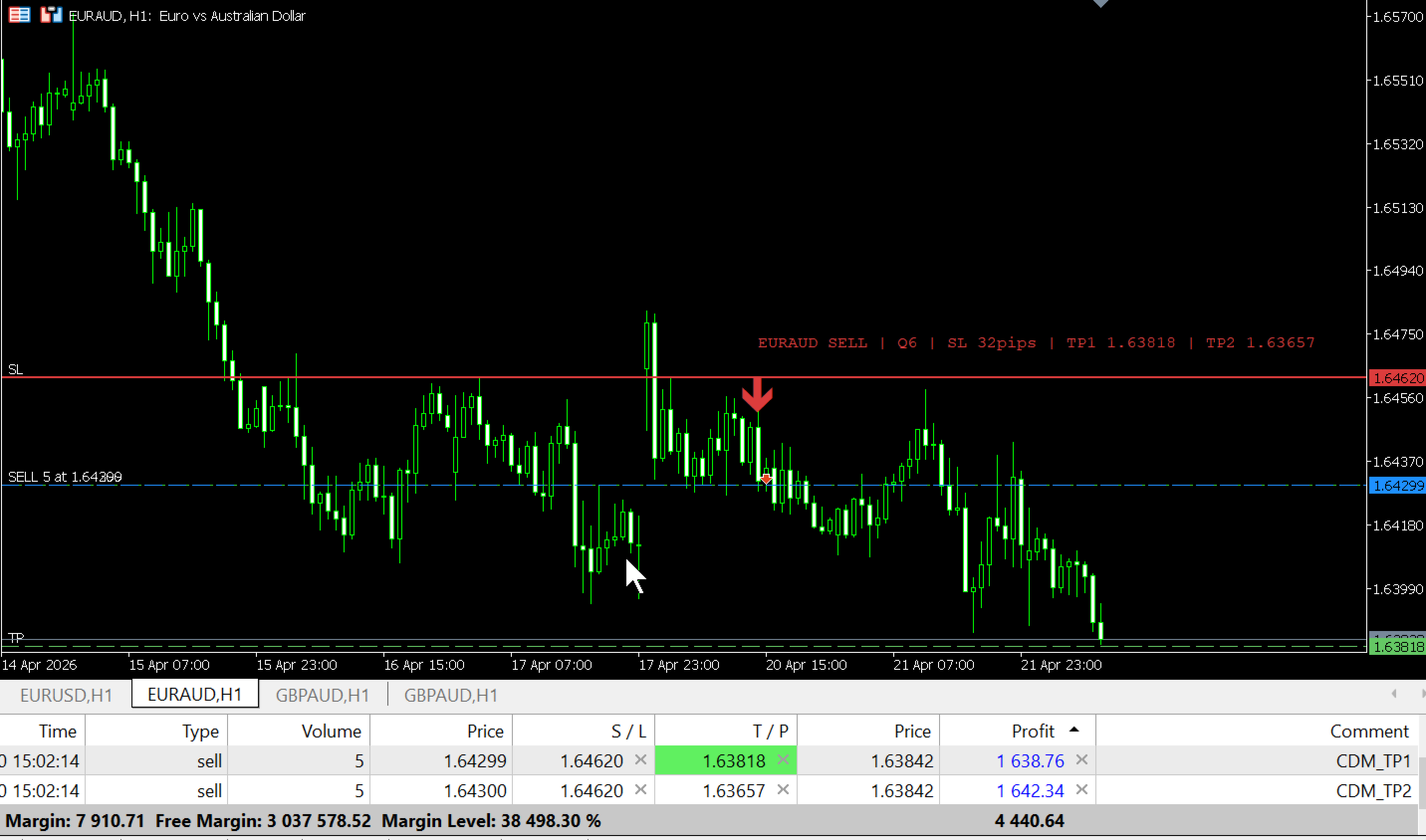Image resolution: width=1426 pixels, height=840 pixels.
Task: Open the second GBPAUD,H1 tab
Action: (451, 695)
